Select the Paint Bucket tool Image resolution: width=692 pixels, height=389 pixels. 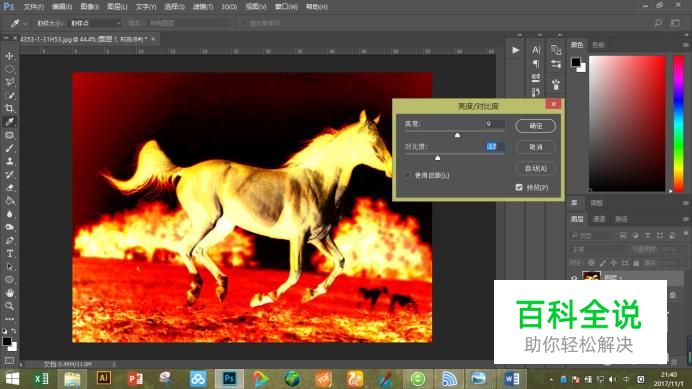(x=9, y=201)
